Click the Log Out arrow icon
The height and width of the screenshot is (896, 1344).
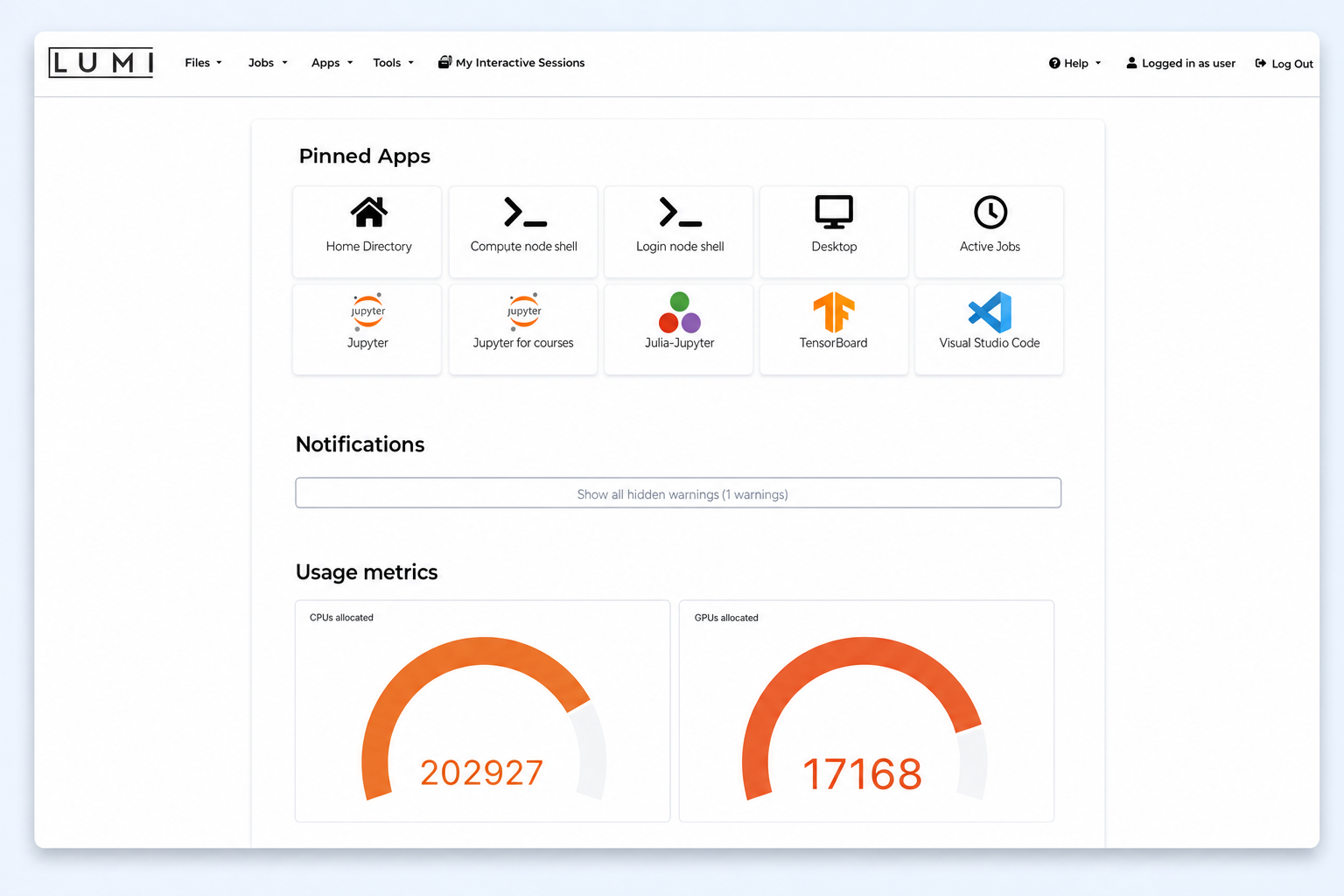point(1261,63)
